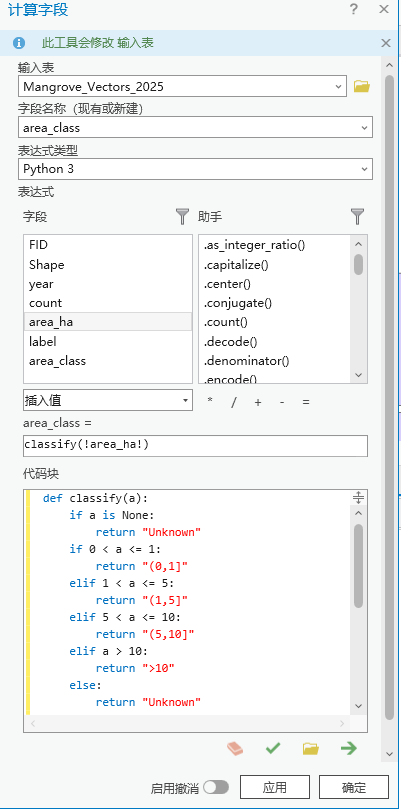Filter the helpers list
Viewport: 401px width, 812px height.
coord(357,216)
